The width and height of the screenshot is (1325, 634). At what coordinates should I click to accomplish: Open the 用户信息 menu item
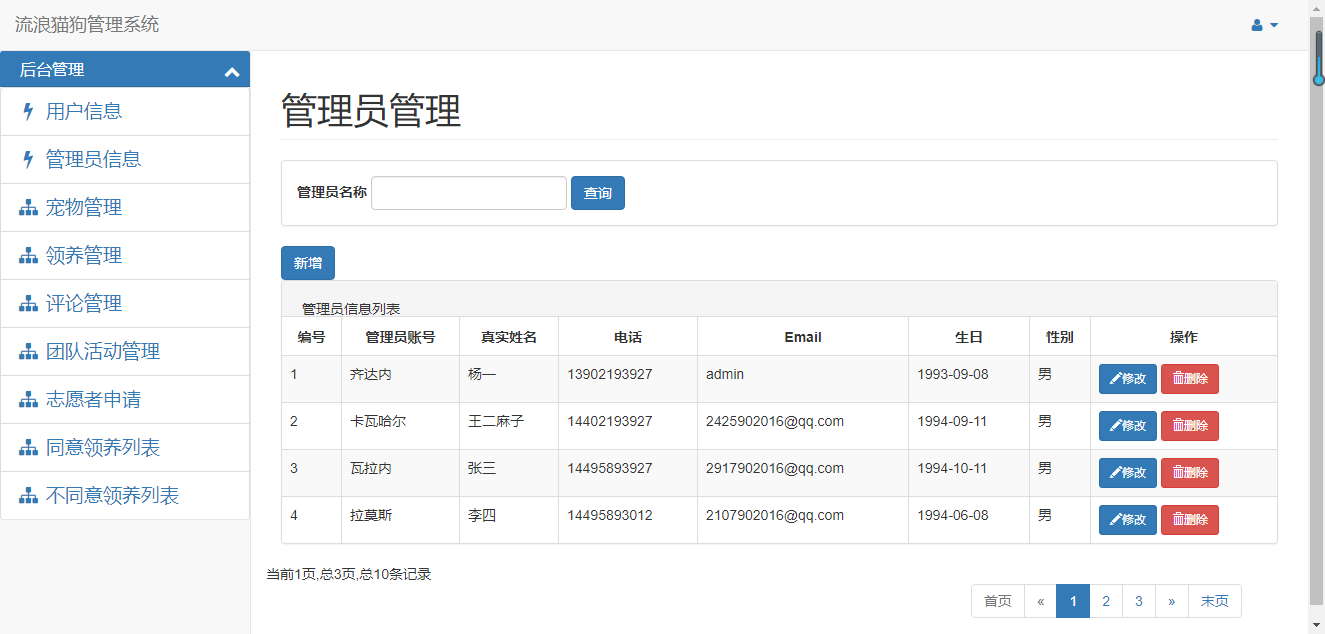point(125,111)
